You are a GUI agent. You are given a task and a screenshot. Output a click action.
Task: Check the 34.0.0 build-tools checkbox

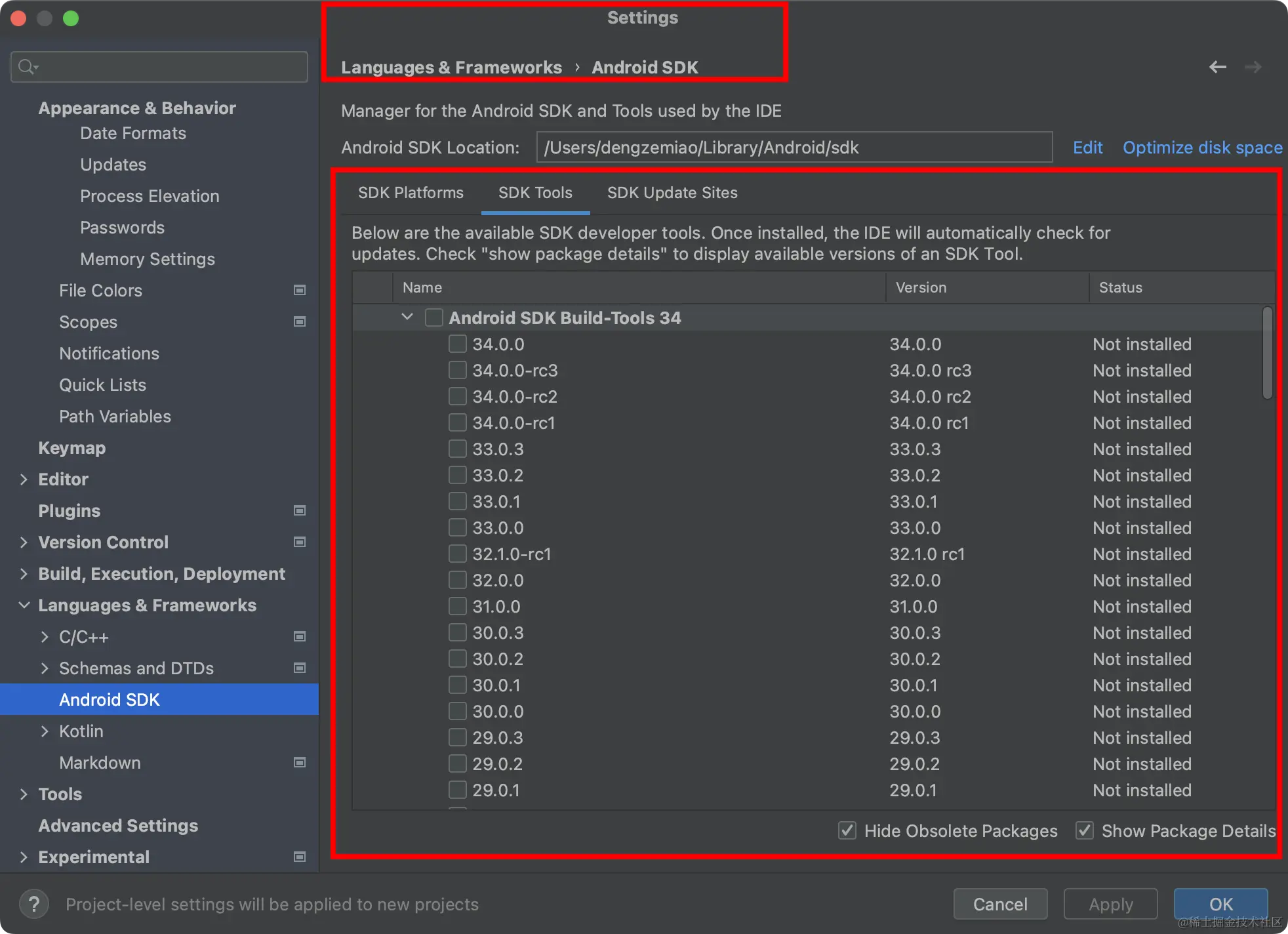click(458, 344)
